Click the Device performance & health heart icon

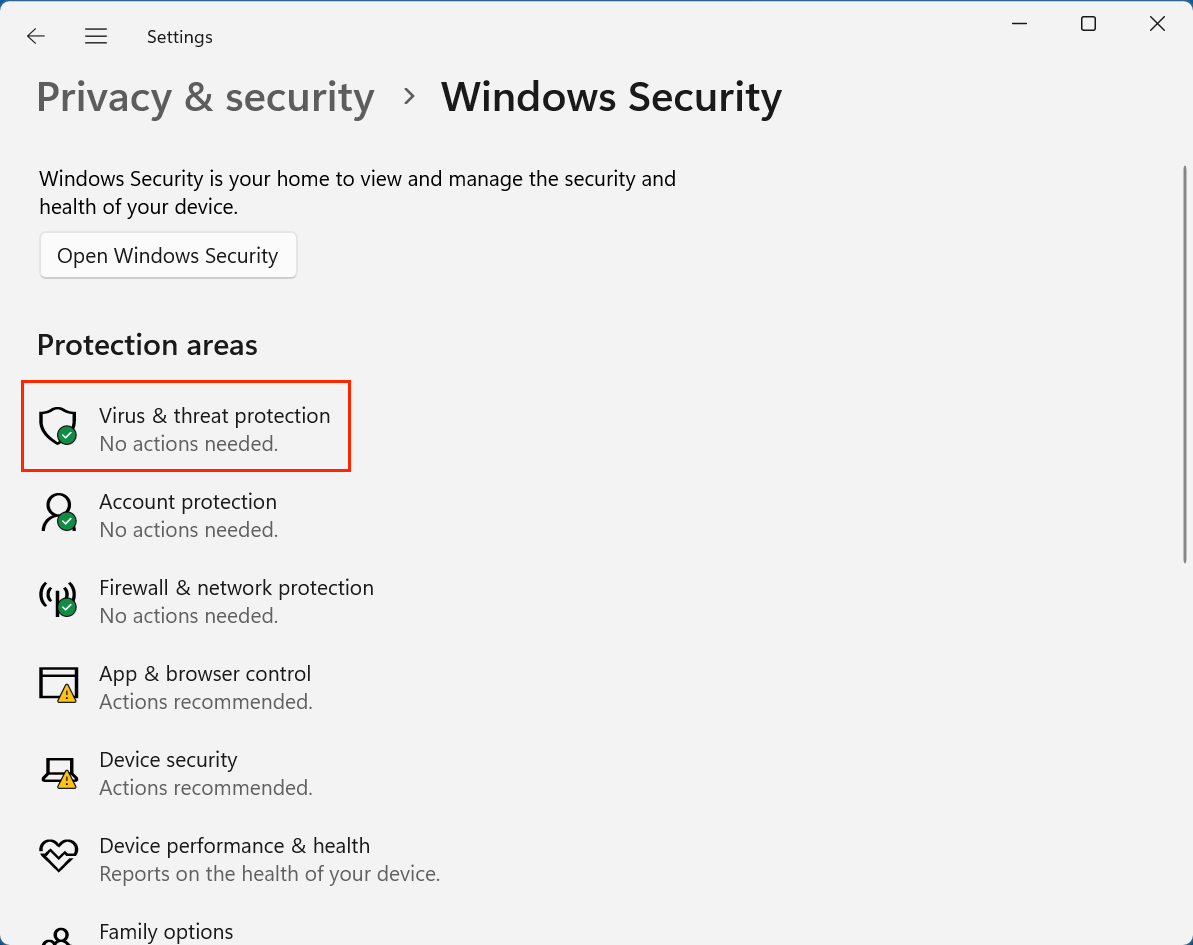tap(58, 856)
